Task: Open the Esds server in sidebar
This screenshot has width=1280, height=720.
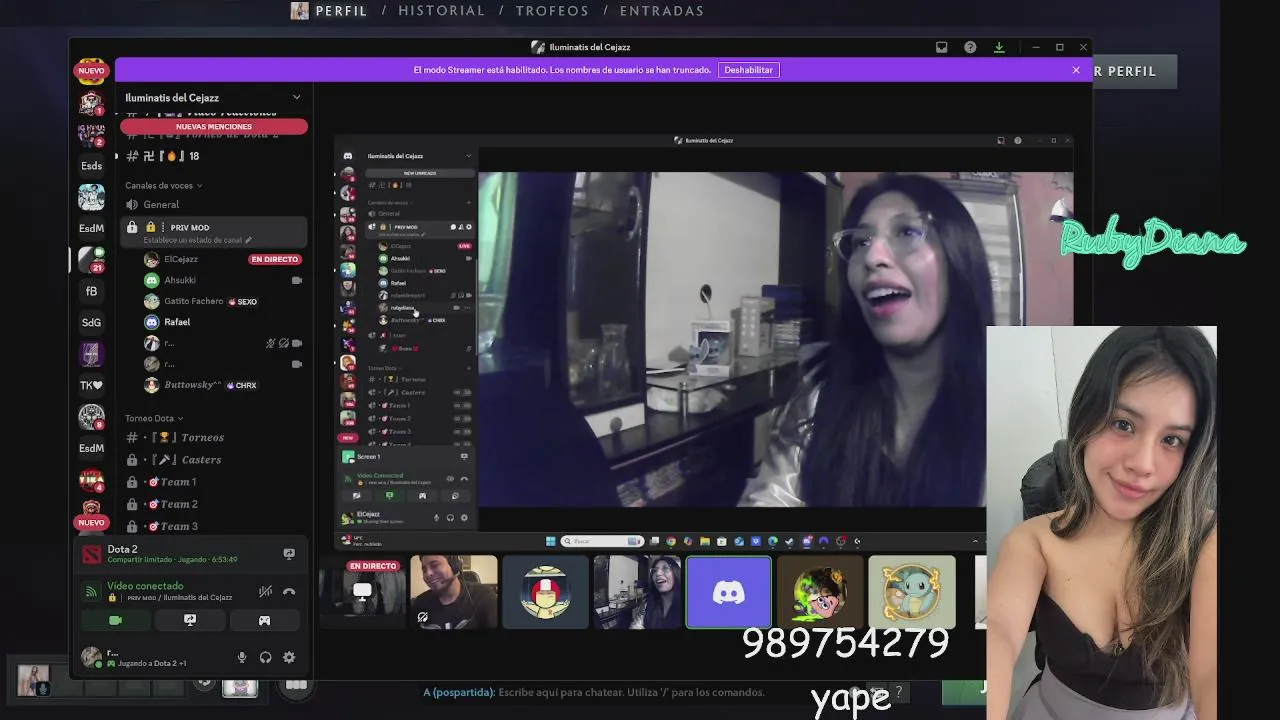Action: (x=91, y=165)
